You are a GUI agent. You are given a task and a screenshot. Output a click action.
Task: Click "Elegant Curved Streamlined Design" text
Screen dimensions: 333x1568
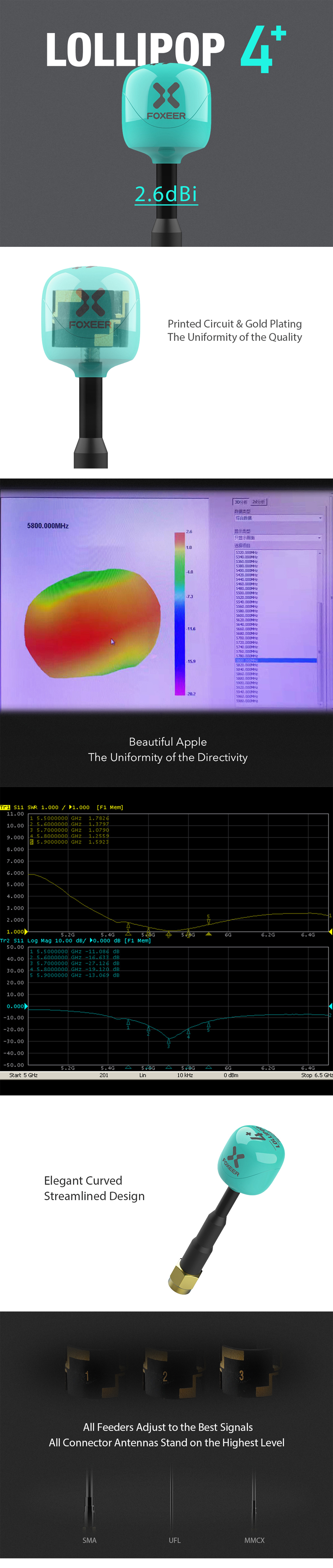click(94, 1188)
